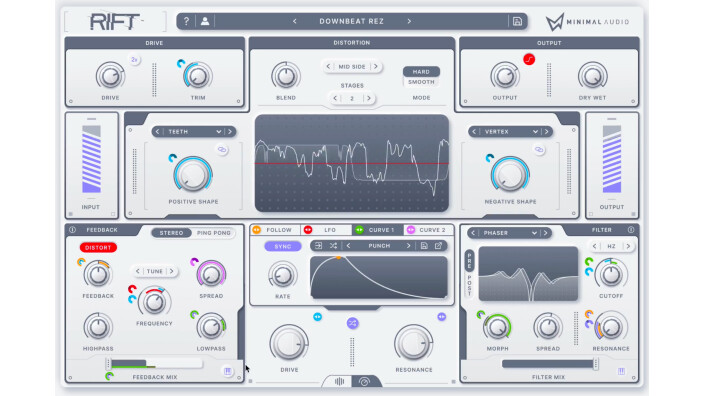Click the phaser filter response display
Viewport: 704px width, 396px height.
coord(528,273)
